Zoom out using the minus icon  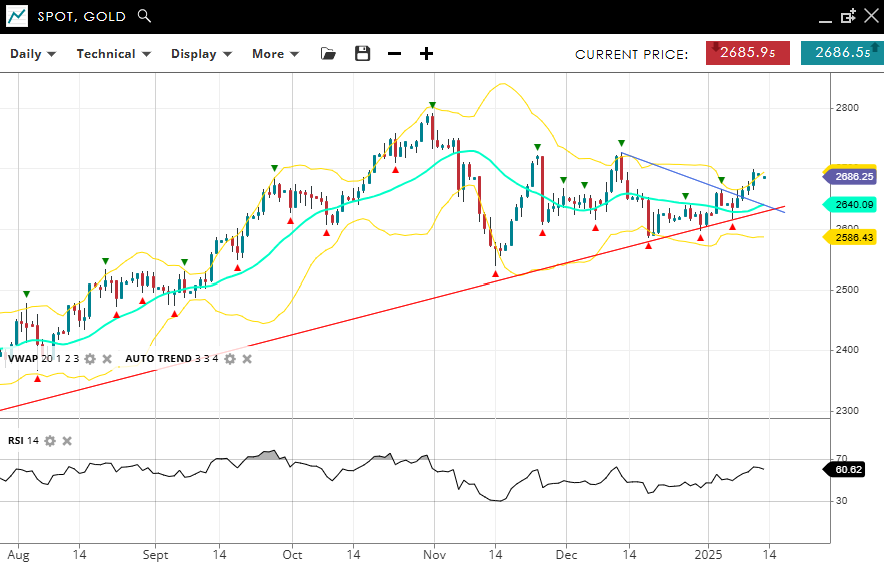394,54
